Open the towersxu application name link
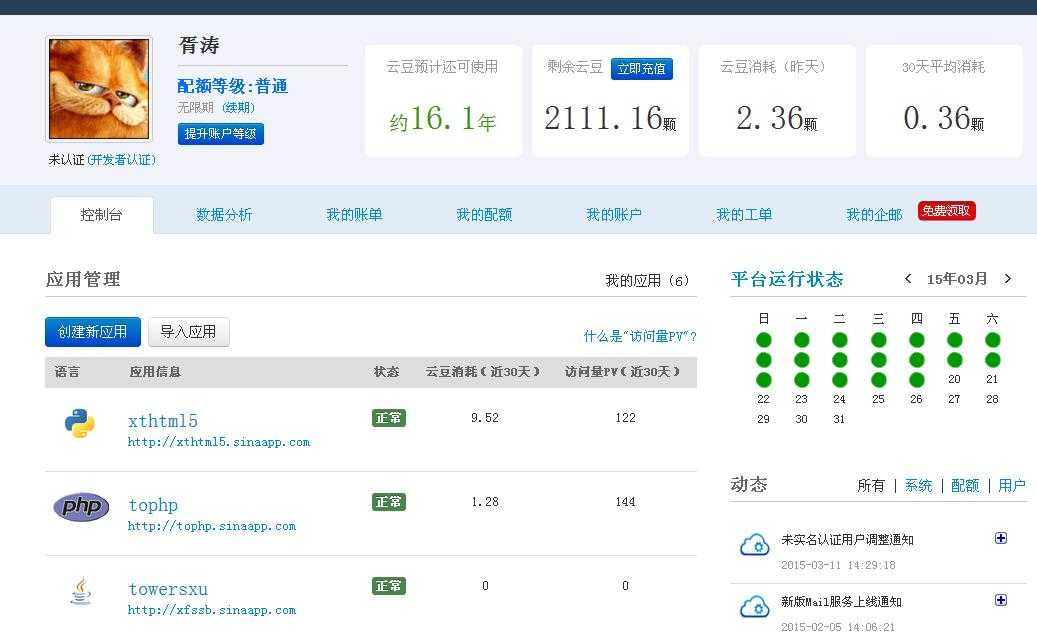 [x=168, y=589]
